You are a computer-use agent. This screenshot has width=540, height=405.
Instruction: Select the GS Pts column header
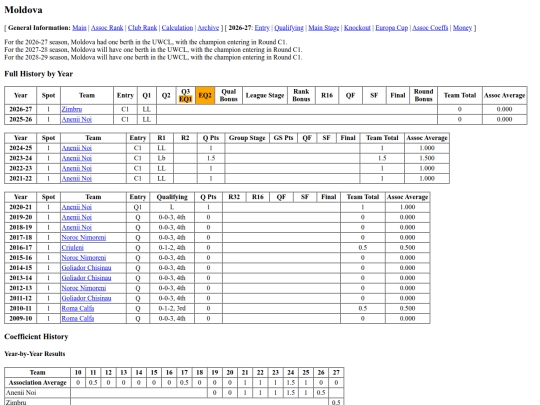tap(283, 138)
